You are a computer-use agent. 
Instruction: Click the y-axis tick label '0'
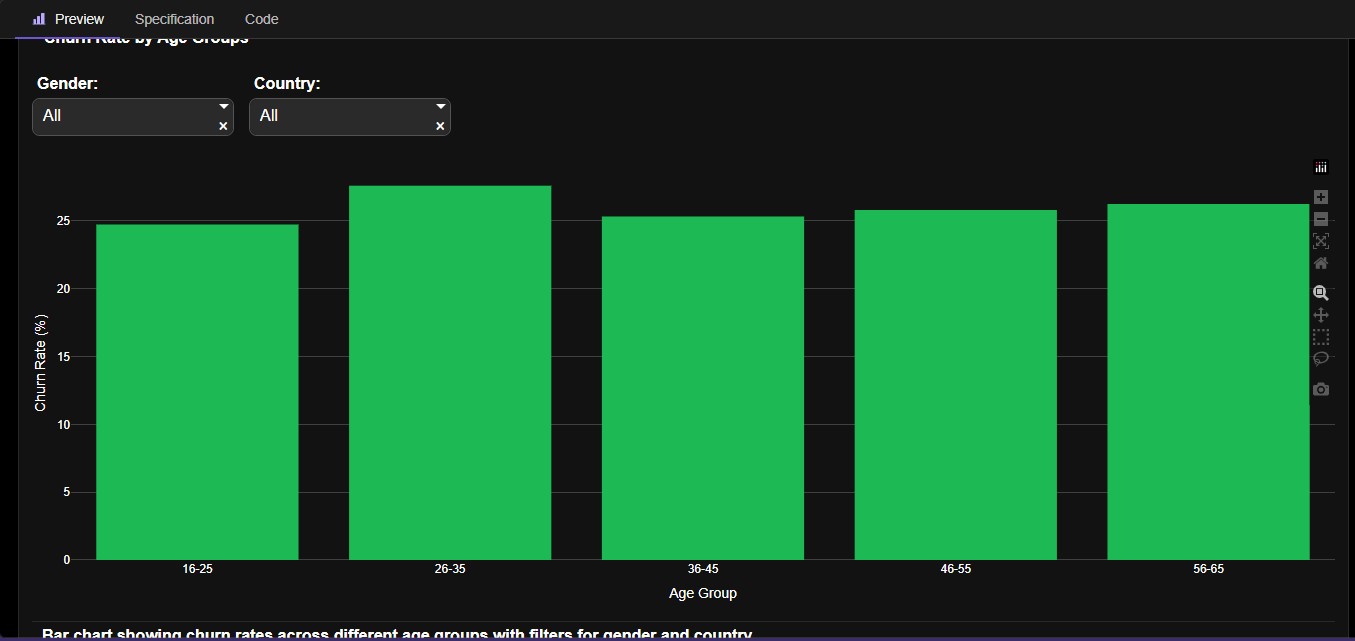(x=67, y=560)
